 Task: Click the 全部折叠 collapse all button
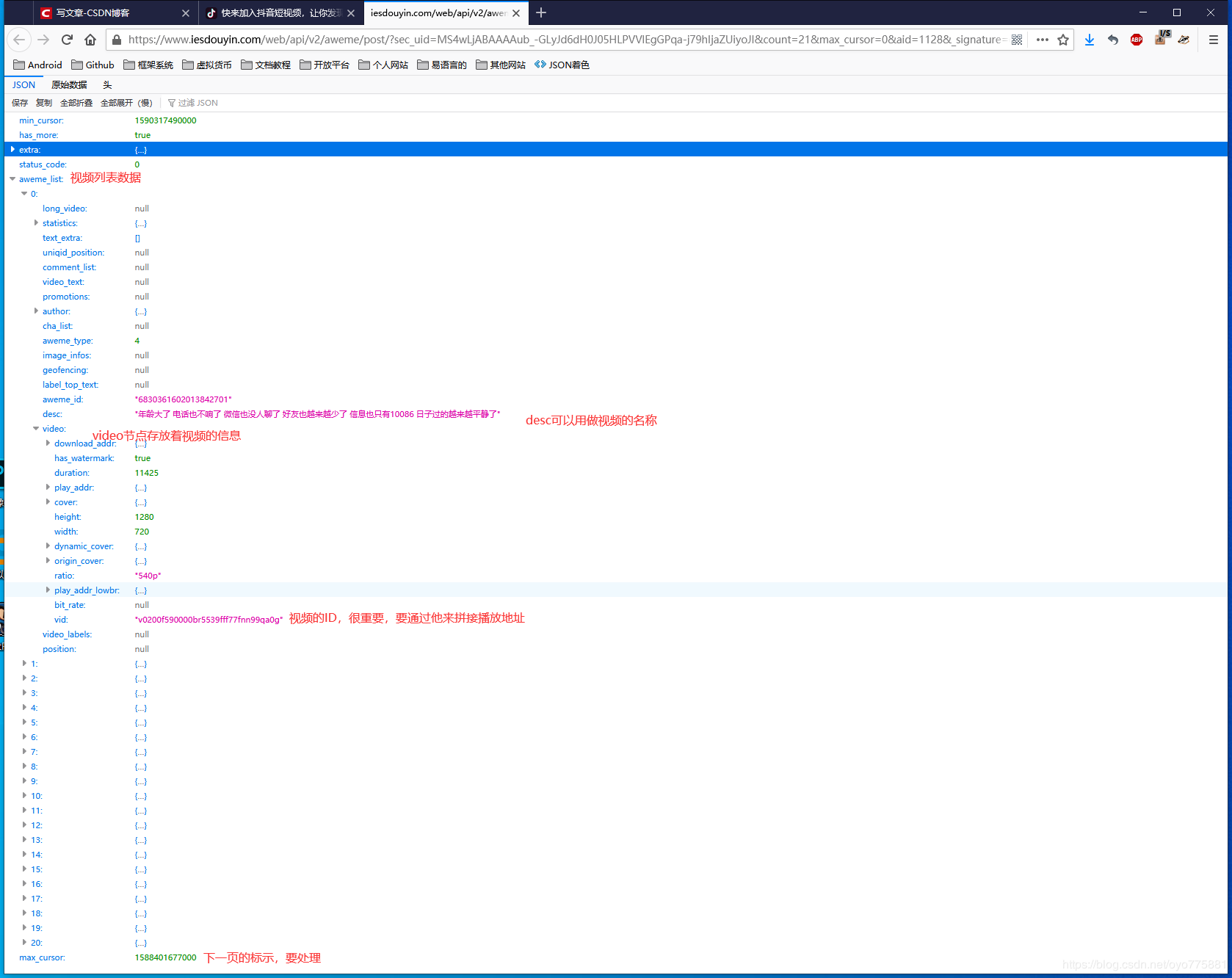[x=76, y=103]
